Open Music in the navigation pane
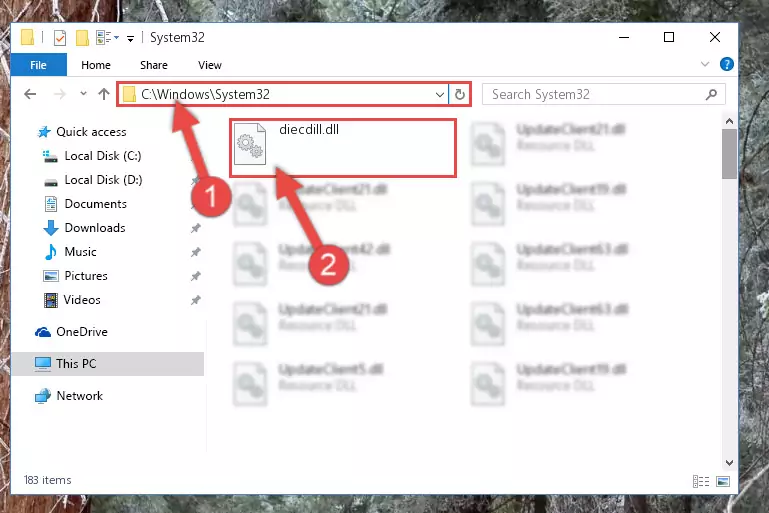The width and height of the screenshot is (769, 513). point(80,252)
